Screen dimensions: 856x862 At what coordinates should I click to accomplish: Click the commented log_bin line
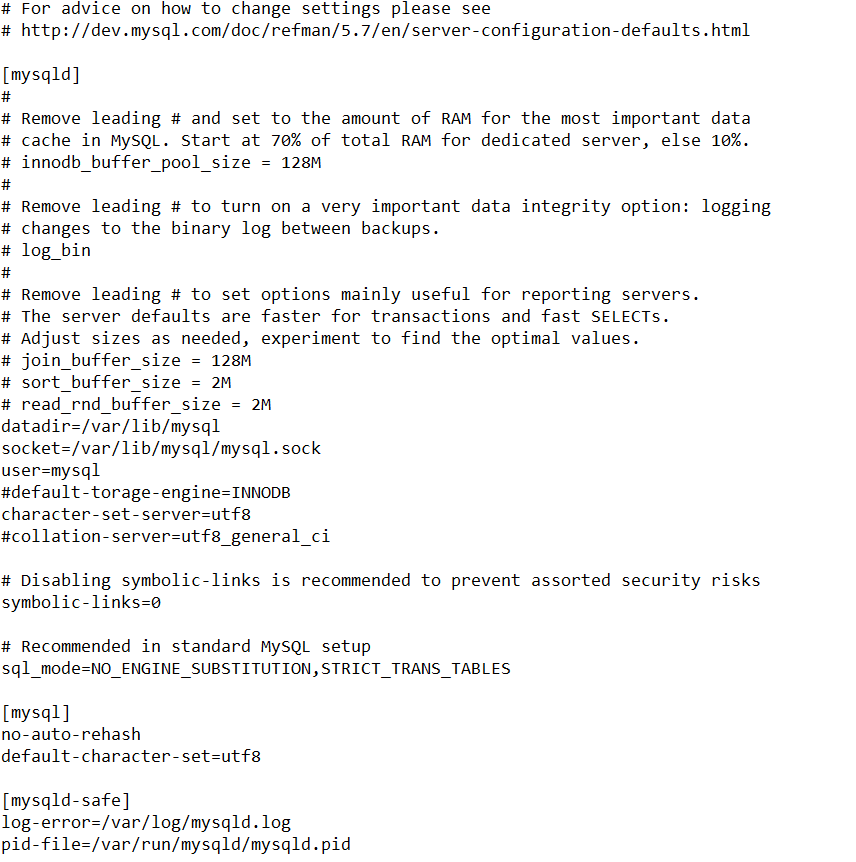(56, 250)
